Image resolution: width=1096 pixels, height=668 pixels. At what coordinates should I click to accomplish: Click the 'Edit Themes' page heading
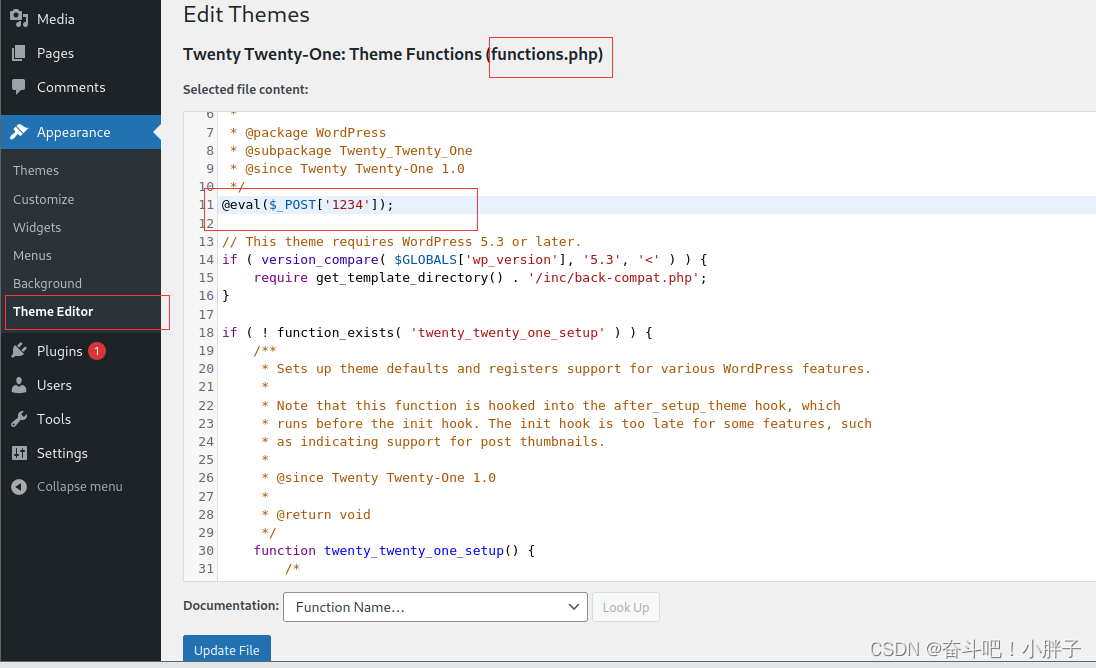point(246,15)
